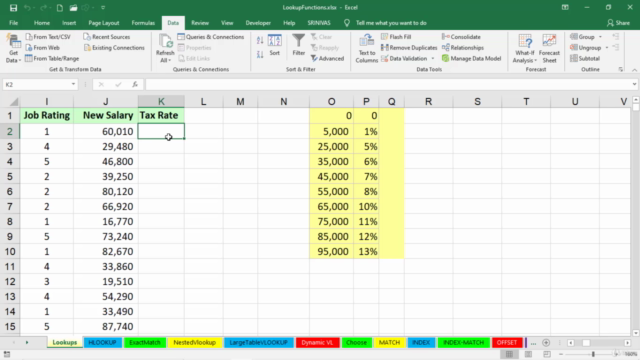Click New blank document icon in title bar
Image resolution: width=640 pixels, height=360 pixels.
[x=60, y=8]
